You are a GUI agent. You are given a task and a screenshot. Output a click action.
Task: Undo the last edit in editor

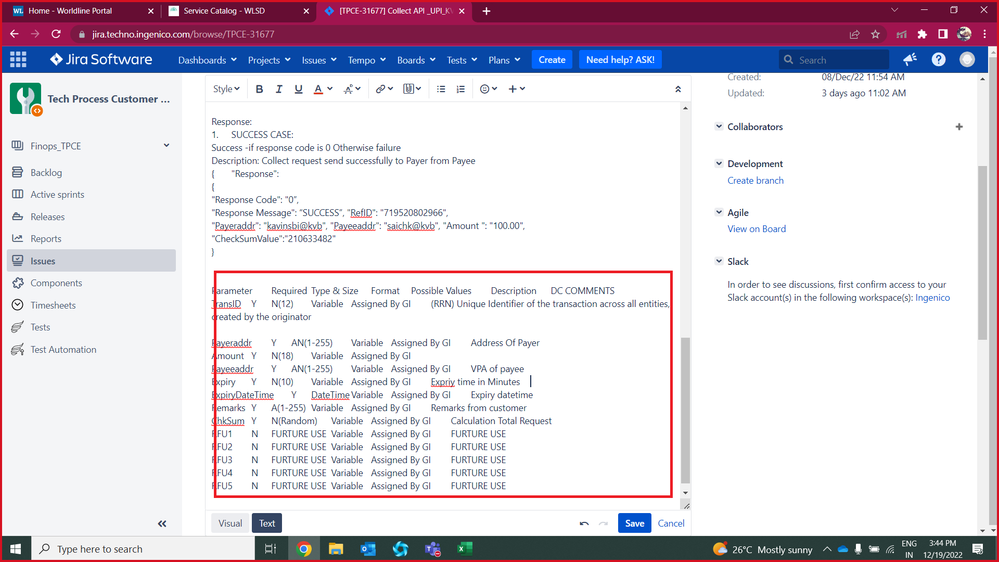(584, 523)
